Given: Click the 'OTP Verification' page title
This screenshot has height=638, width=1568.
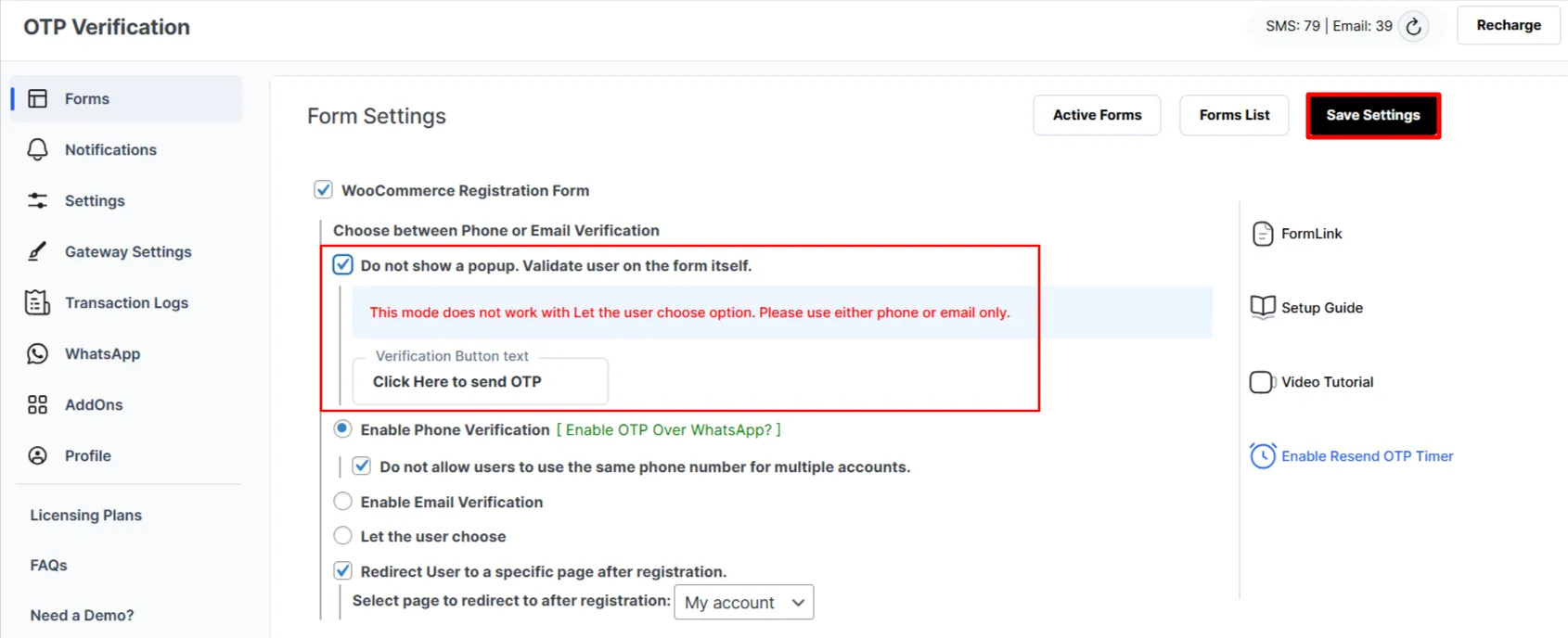Looking at the screenshot, I should coord(107,27).
